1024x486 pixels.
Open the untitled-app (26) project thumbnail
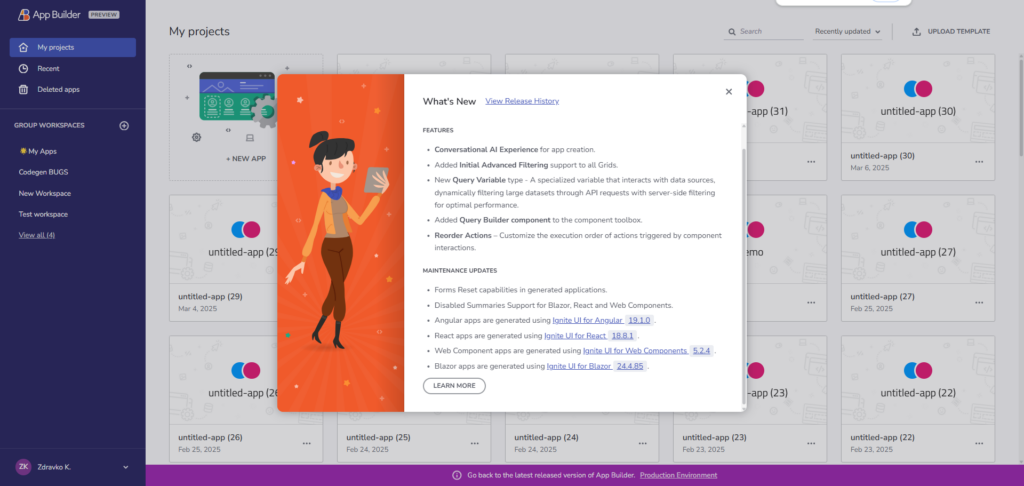(223, 380)
